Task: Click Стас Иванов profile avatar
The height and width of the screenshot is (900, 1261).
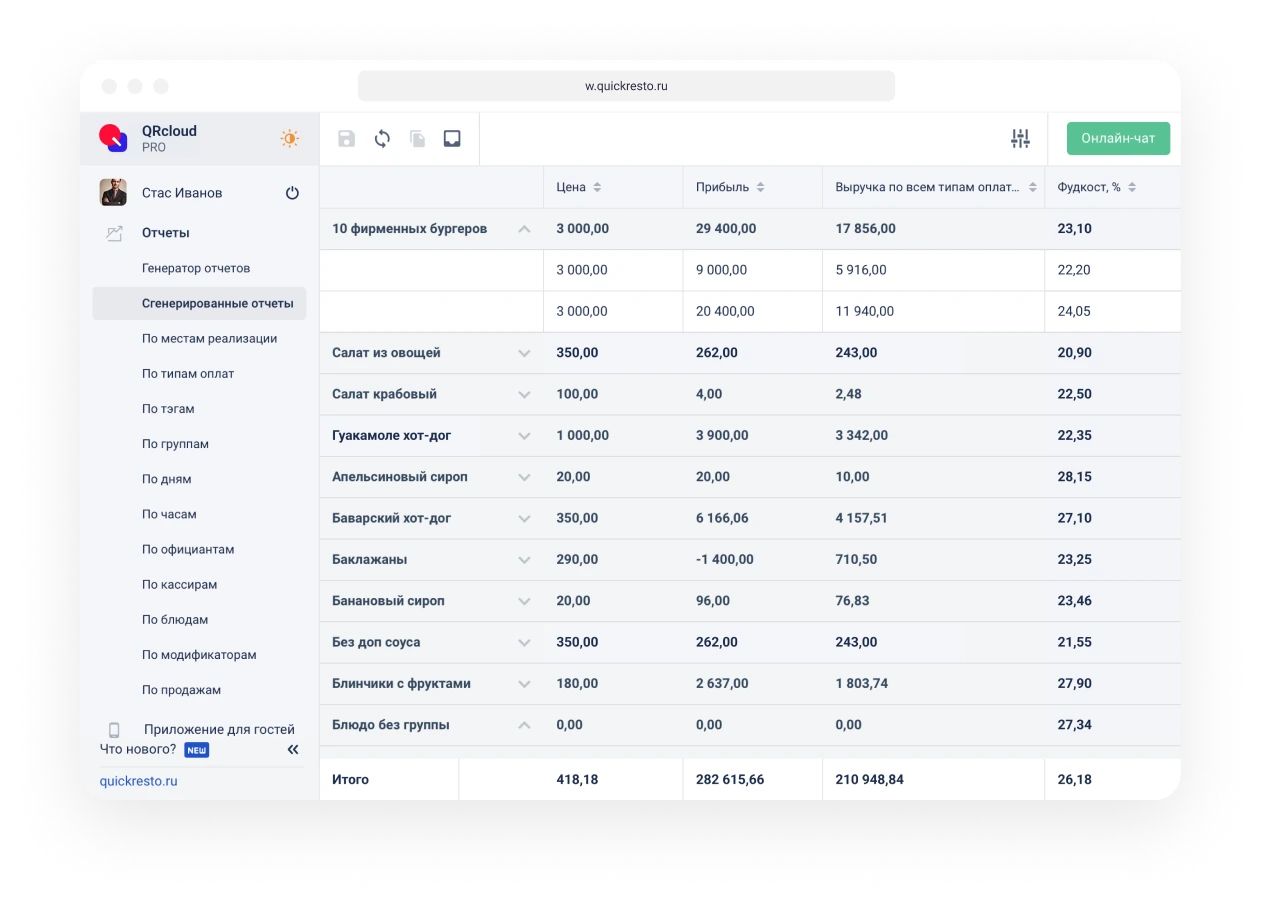Action: pyautogui.click(x=113, y=193)
